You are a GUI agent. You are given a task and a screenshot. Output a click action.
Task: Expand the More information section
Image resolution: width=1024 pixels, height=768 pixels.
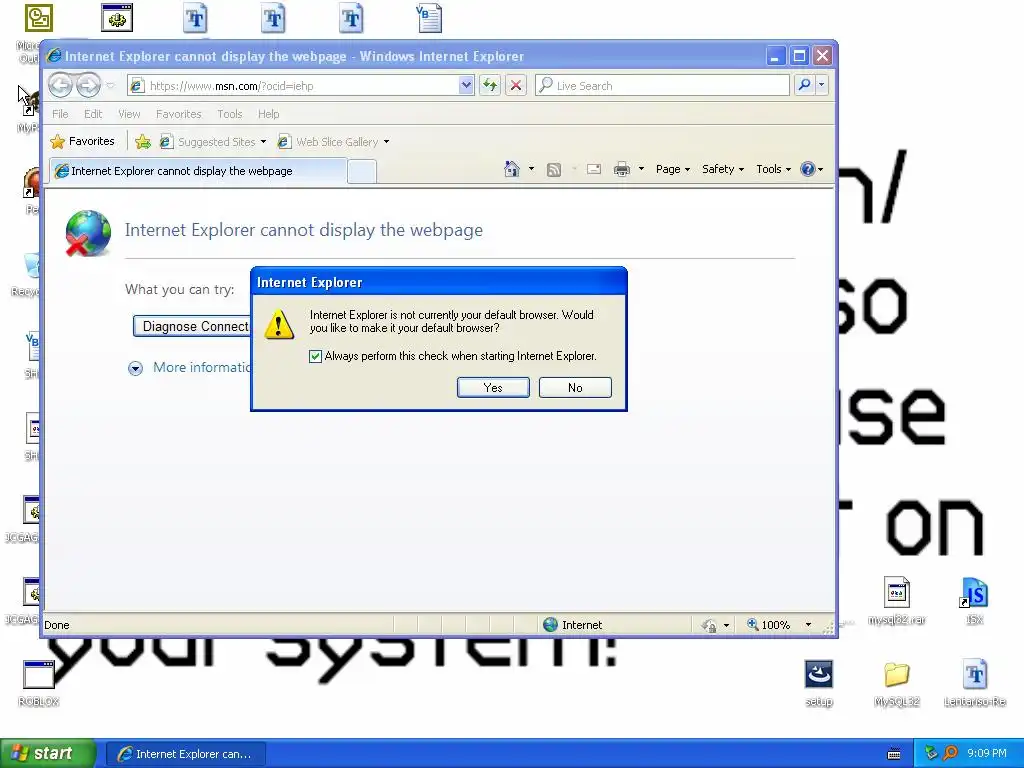click(189, 368)
